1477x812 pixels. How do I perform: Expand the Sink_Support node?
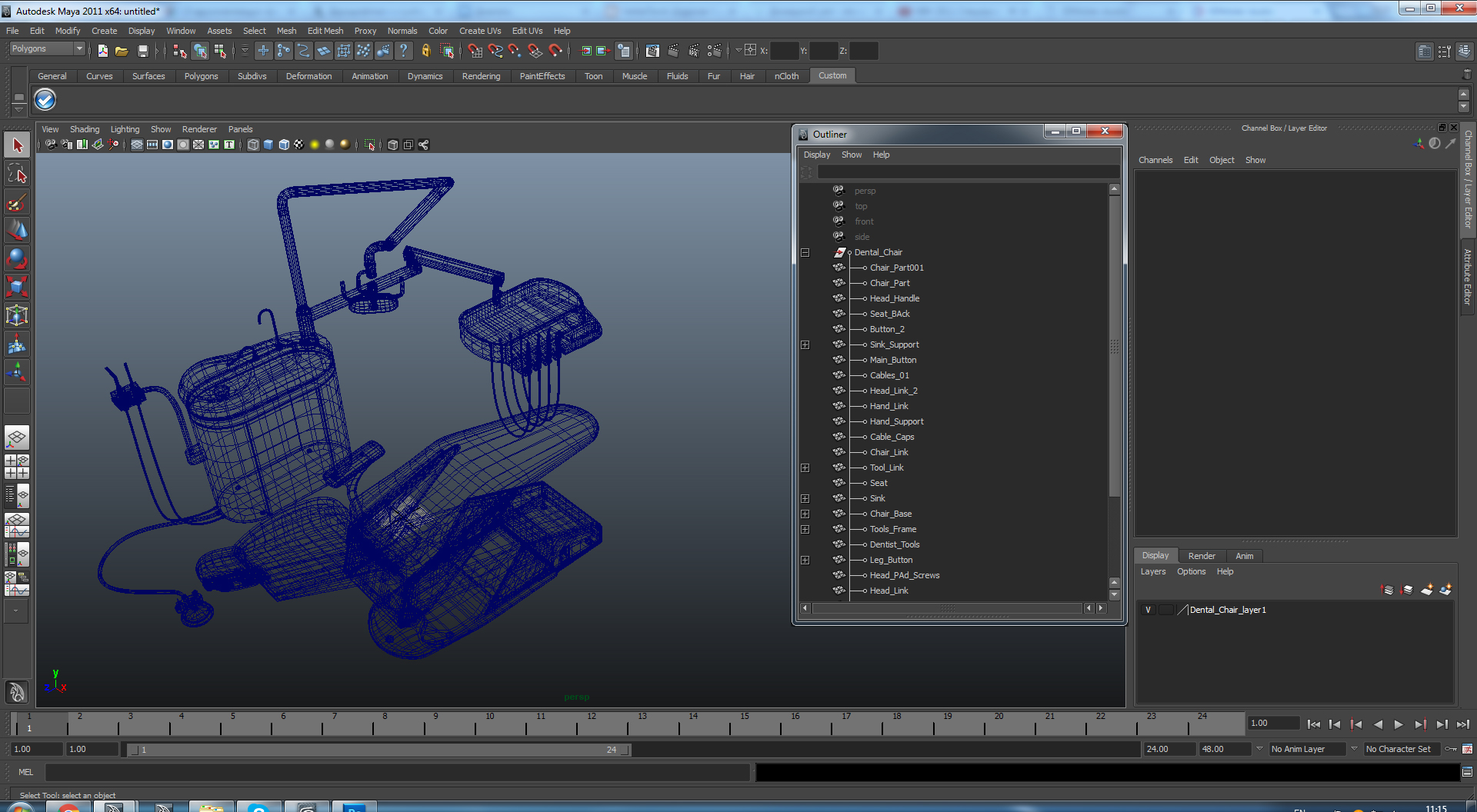tap(805, 344)
